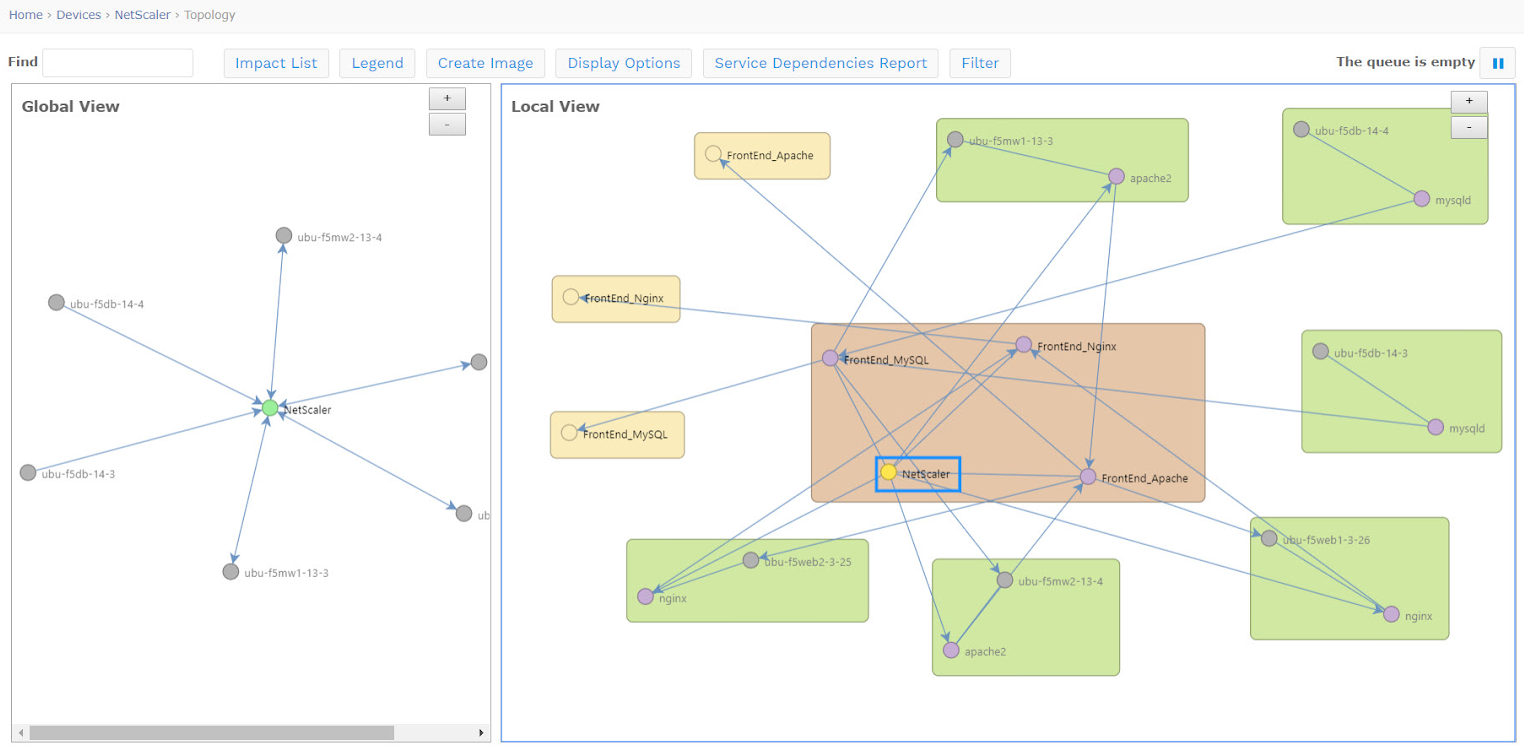Select FrontEnd_Nginx node in the yellow box

[571, 297]
